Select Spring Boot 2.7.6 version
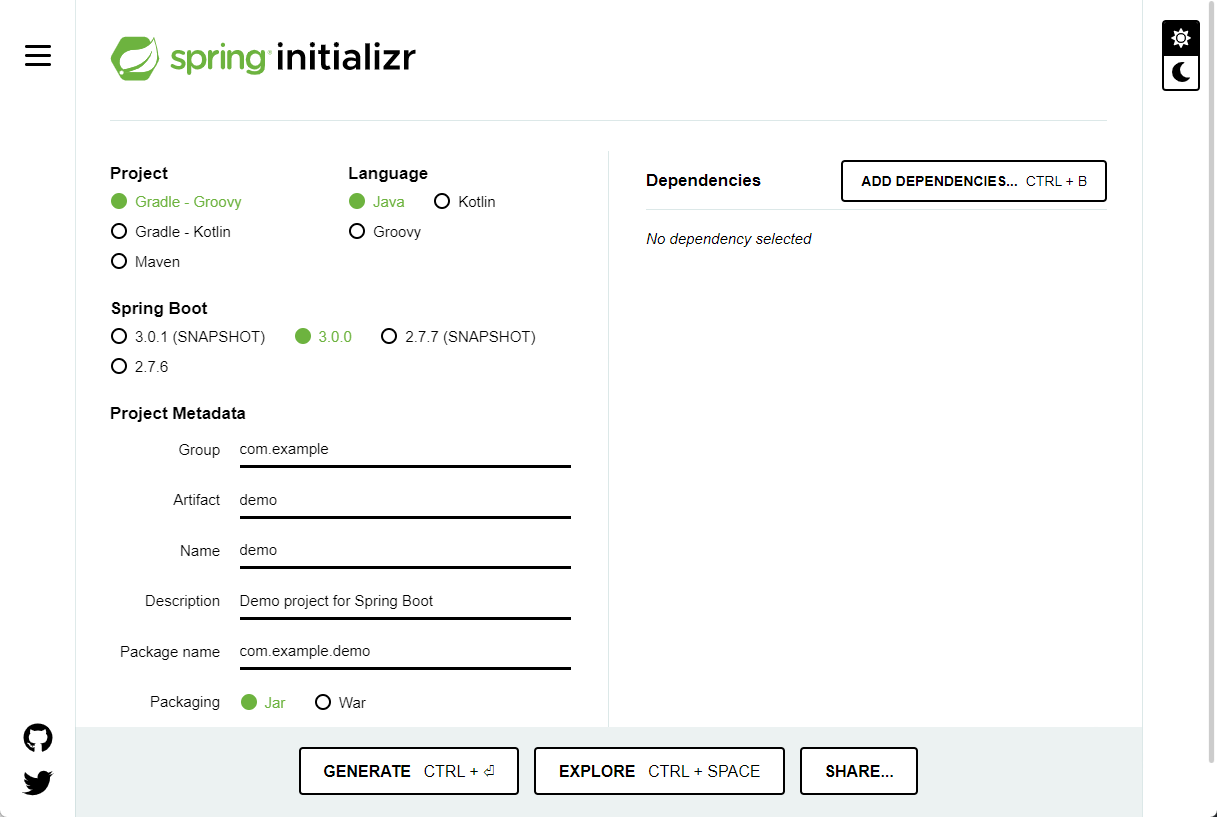1217x817 pixels. (140, 367)
